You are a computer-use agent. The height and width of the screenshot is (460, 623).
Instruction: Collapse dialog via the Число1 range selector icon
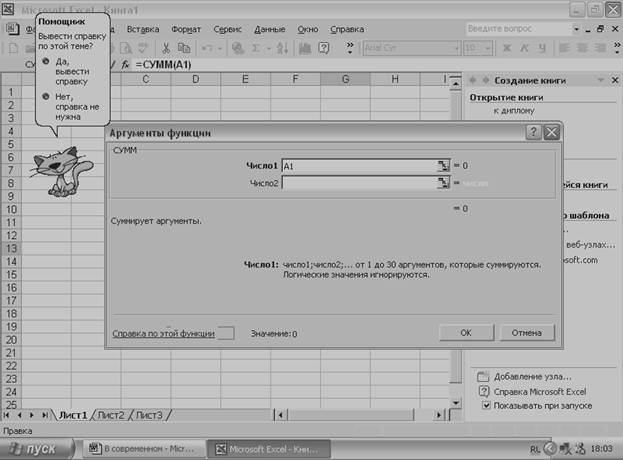point(443,166)
